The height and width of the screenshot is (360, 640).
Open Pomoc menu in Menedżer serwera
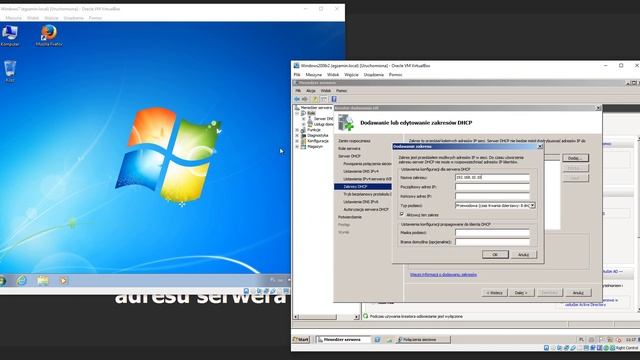tap(341, 91)
